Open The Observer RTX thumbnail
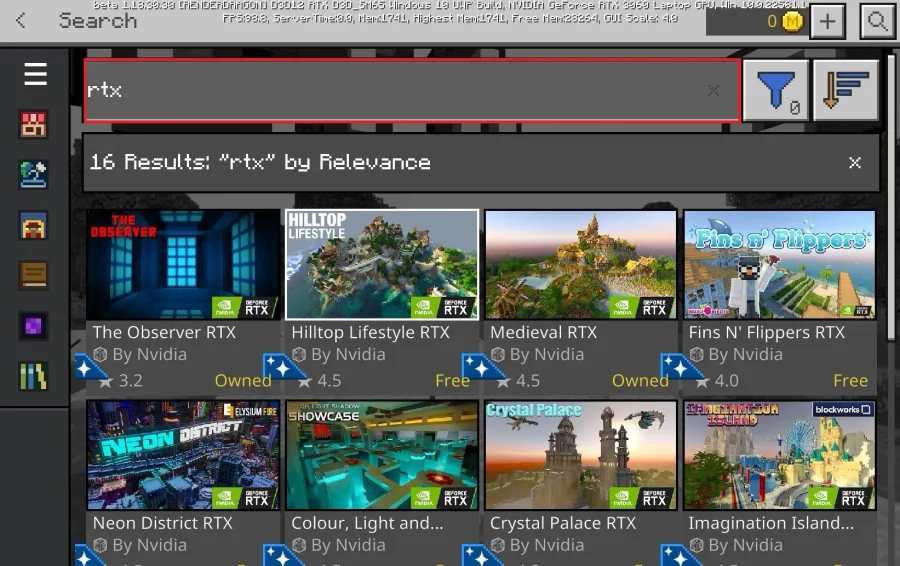The height and width of the screenshot is (566, 900). 183,265
